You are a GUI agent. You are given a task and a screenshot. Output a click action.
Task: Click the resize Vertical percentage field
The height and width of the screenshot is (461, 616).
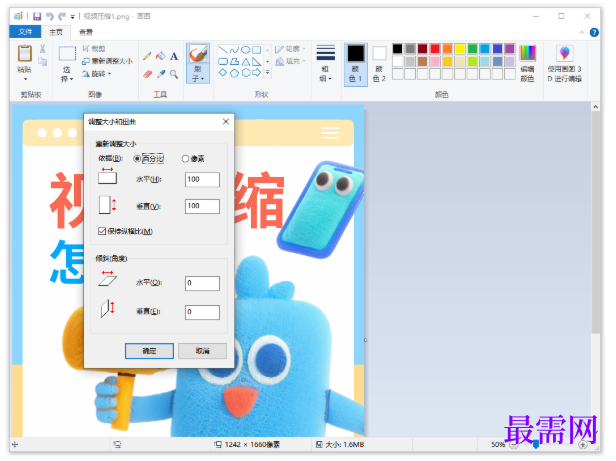point(202,206)
